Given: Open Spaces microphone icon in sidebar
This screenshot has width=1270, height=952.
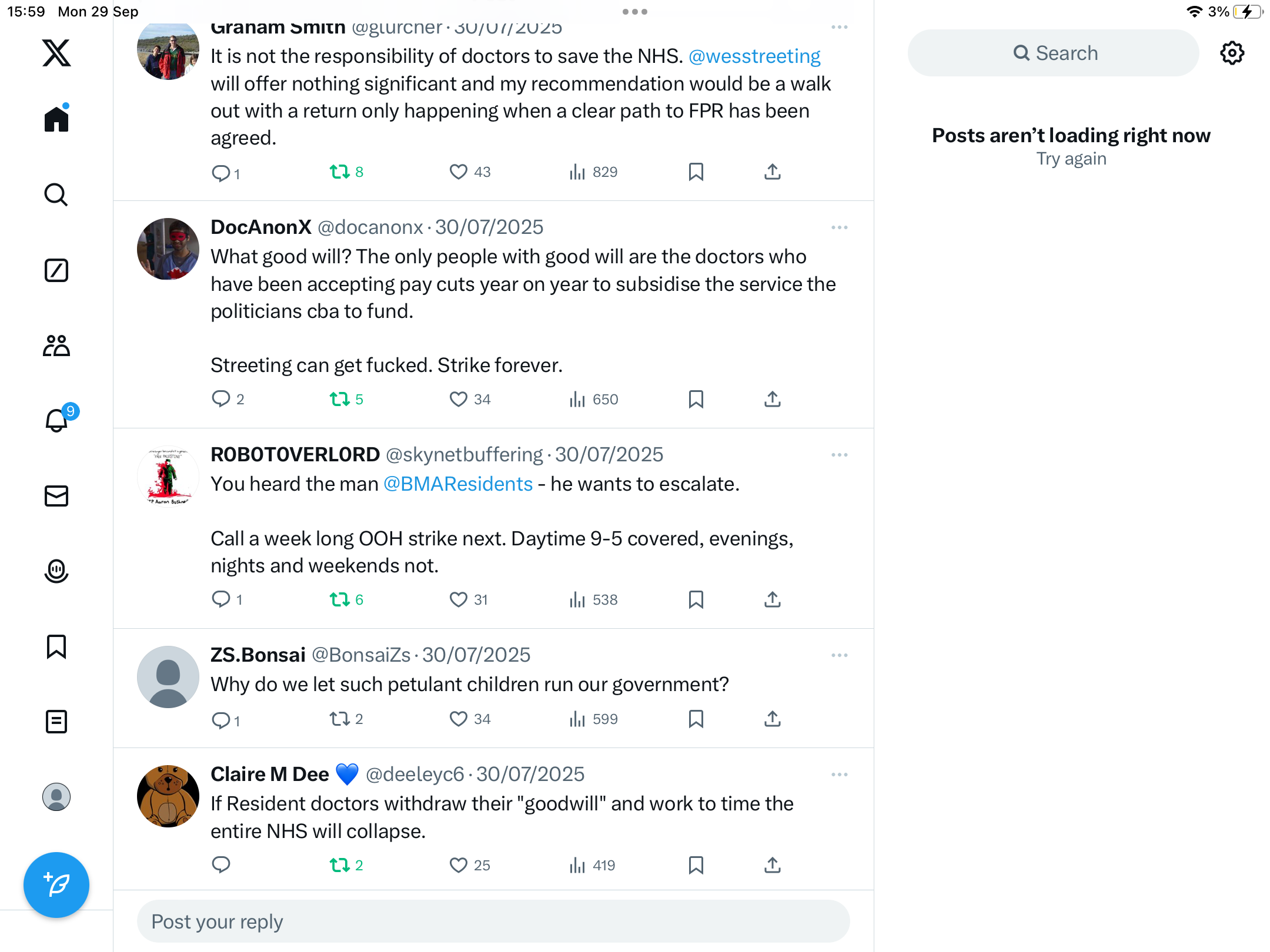Looking at the screenshot, I should pos(56,571).
